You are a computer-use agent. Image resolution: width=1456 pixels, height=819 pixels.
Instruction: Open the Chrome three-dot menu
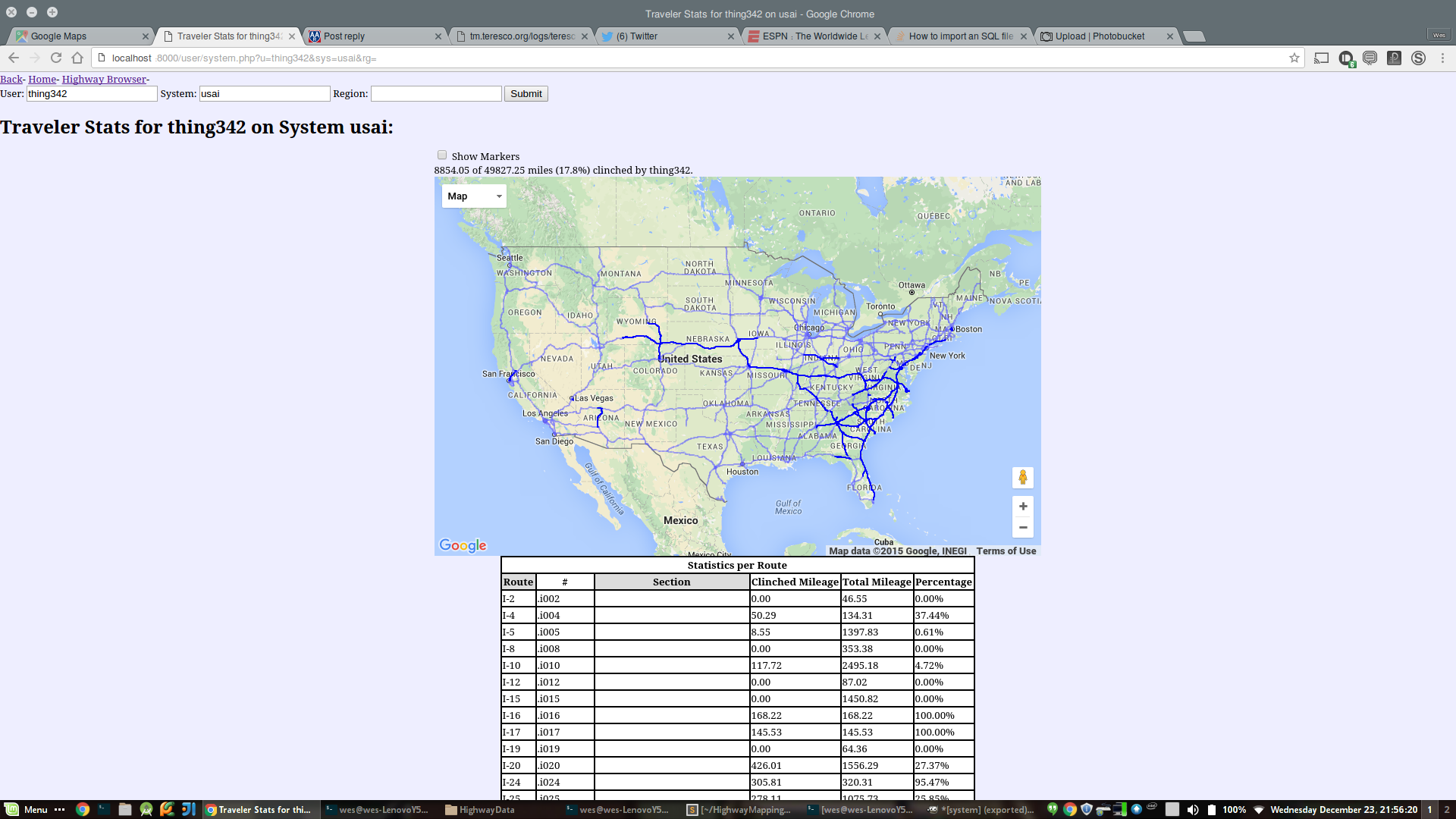coord(1443,58)
